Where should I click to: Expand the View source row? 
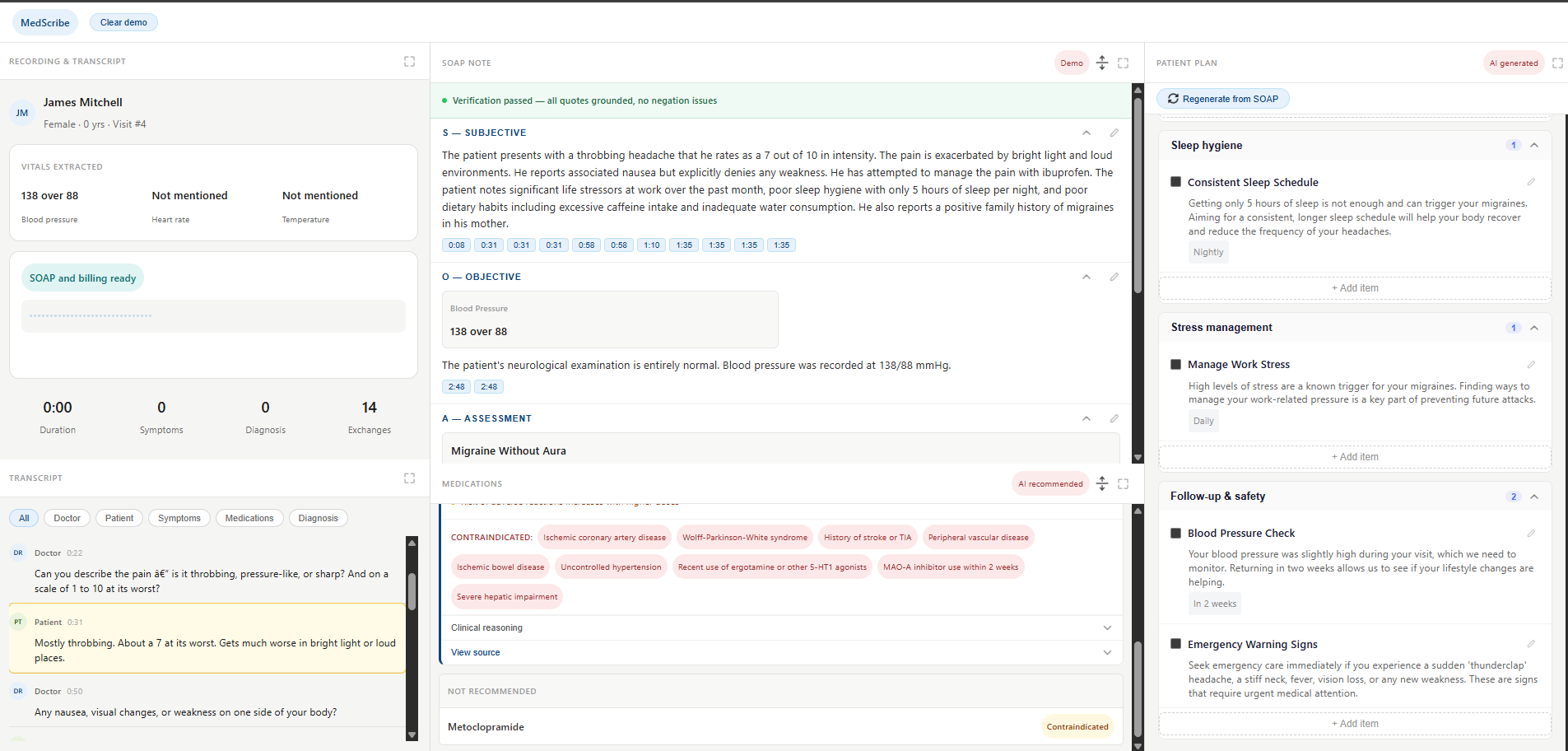tap(781, 652)
